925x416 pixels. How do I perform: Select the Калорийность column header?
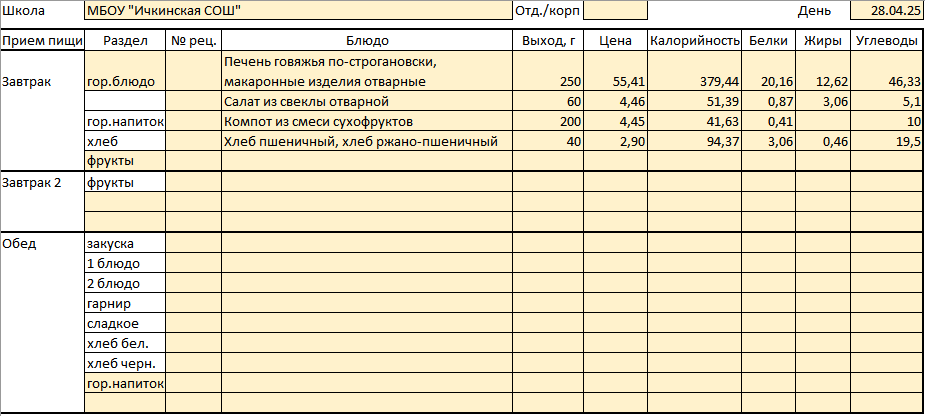click(694, 41)
